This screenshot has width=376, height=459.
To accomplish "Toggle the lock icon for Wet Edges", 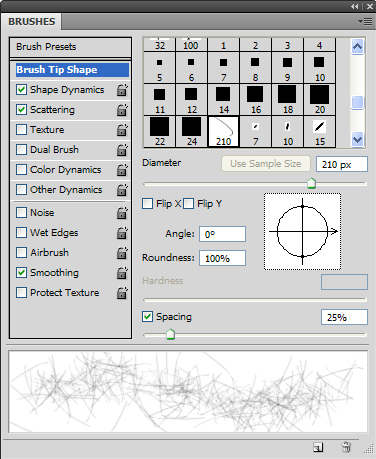I will 122,233.
